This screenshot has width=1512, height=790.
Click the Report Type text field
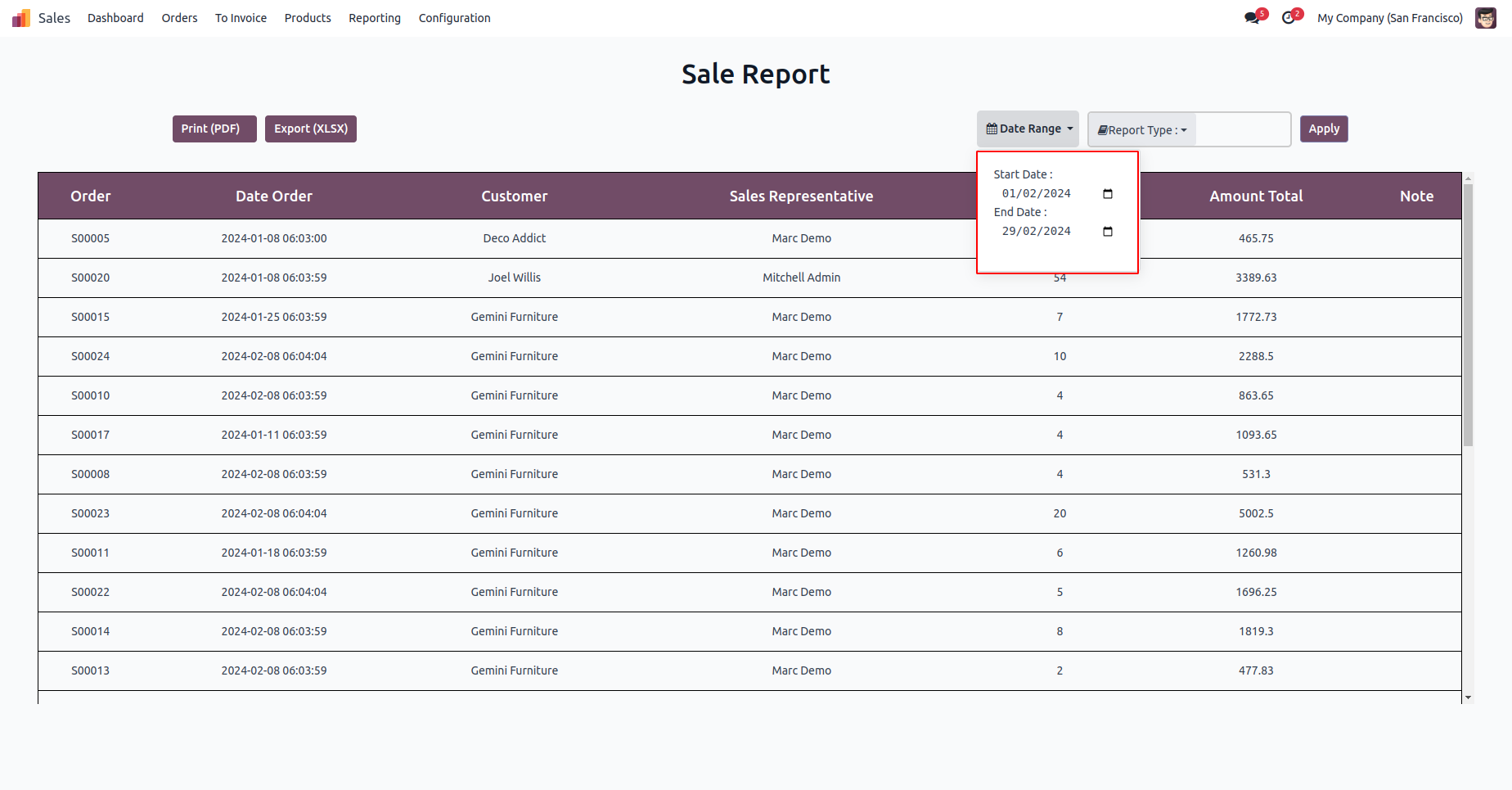pos(1242,130)
